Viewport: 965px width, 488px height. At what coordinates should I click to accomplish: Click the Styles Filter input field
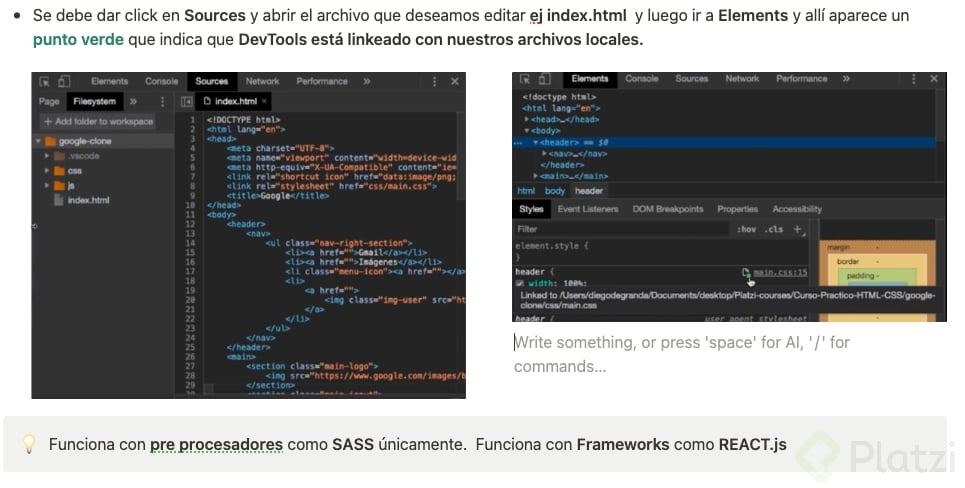click(622, 229)
